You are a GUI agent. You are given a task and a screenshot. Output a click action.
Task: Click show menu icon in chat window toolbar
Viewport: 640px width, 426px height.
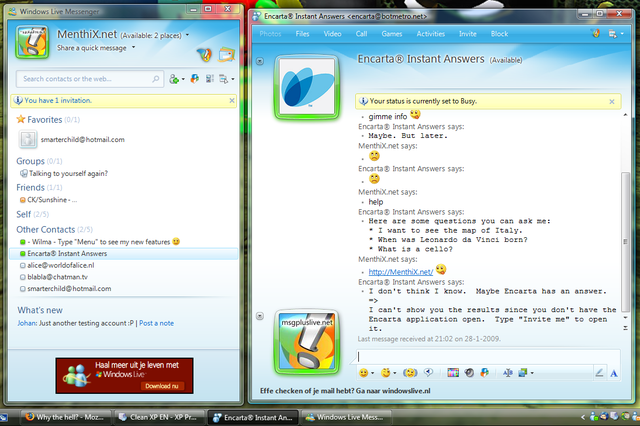[612, 34]
